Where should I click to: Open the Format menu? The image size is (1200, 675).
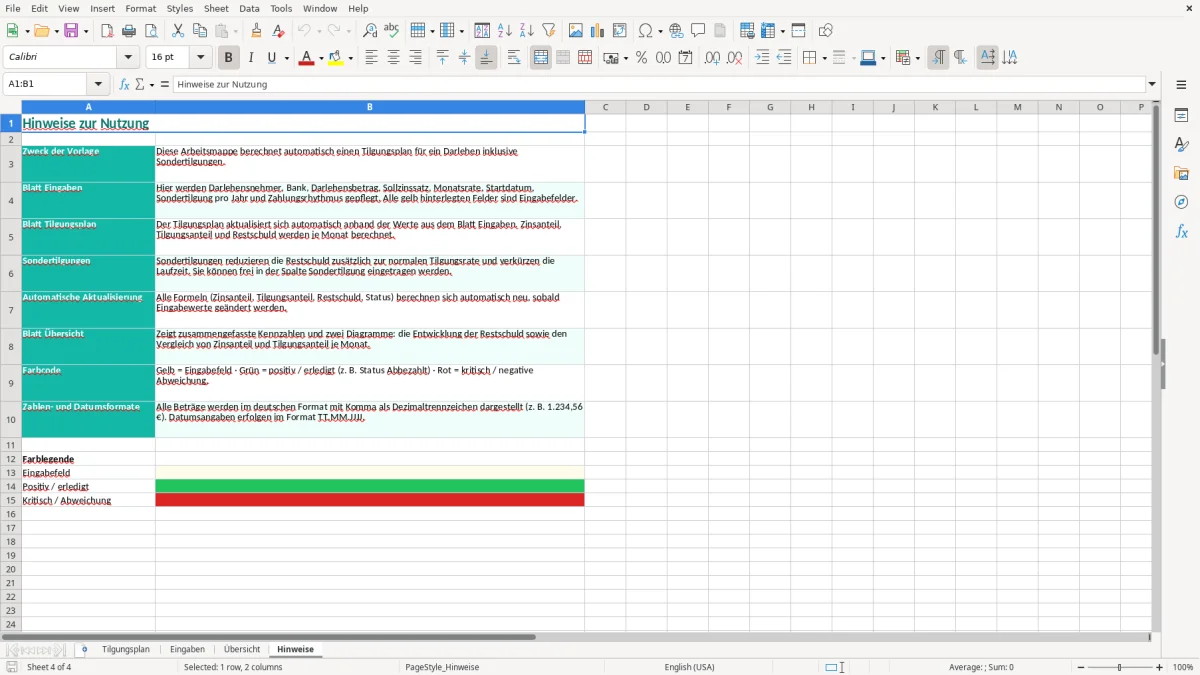pyautogui.click(x=141, y=8)
